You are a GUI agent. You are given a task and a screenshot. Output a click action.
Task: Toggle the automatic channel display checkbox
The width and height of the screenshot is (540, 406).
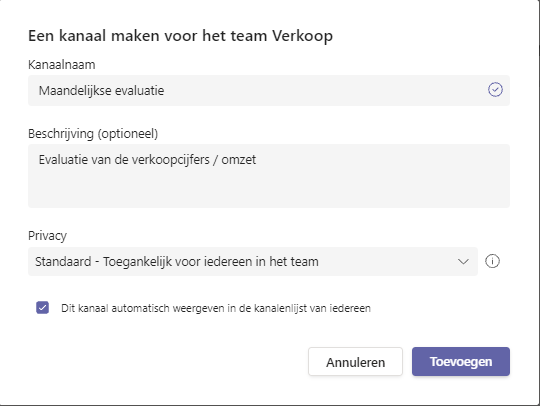click(42, 308)
